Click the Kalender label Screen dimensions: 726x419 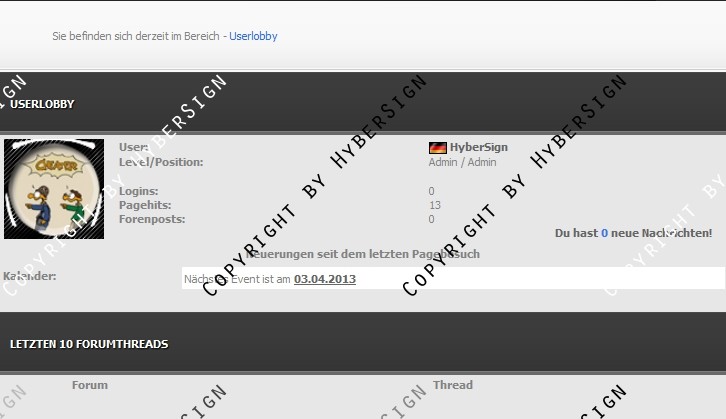coord(30,276)
